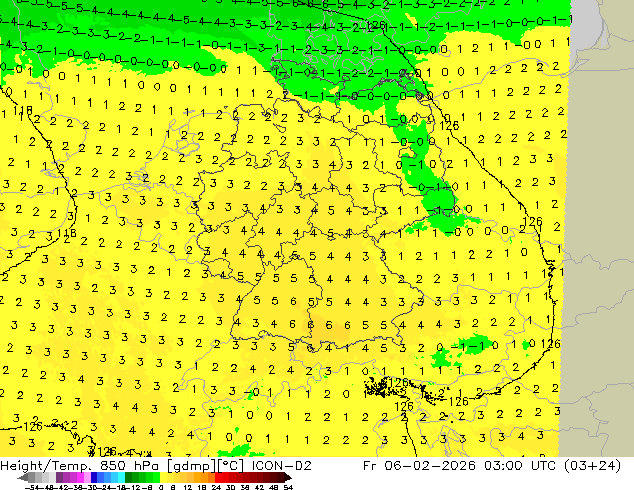Click the Height/Temp. 850 hPa map title
Image resolution: width=634 pixels, height=490 pixels.
(79, 466)
